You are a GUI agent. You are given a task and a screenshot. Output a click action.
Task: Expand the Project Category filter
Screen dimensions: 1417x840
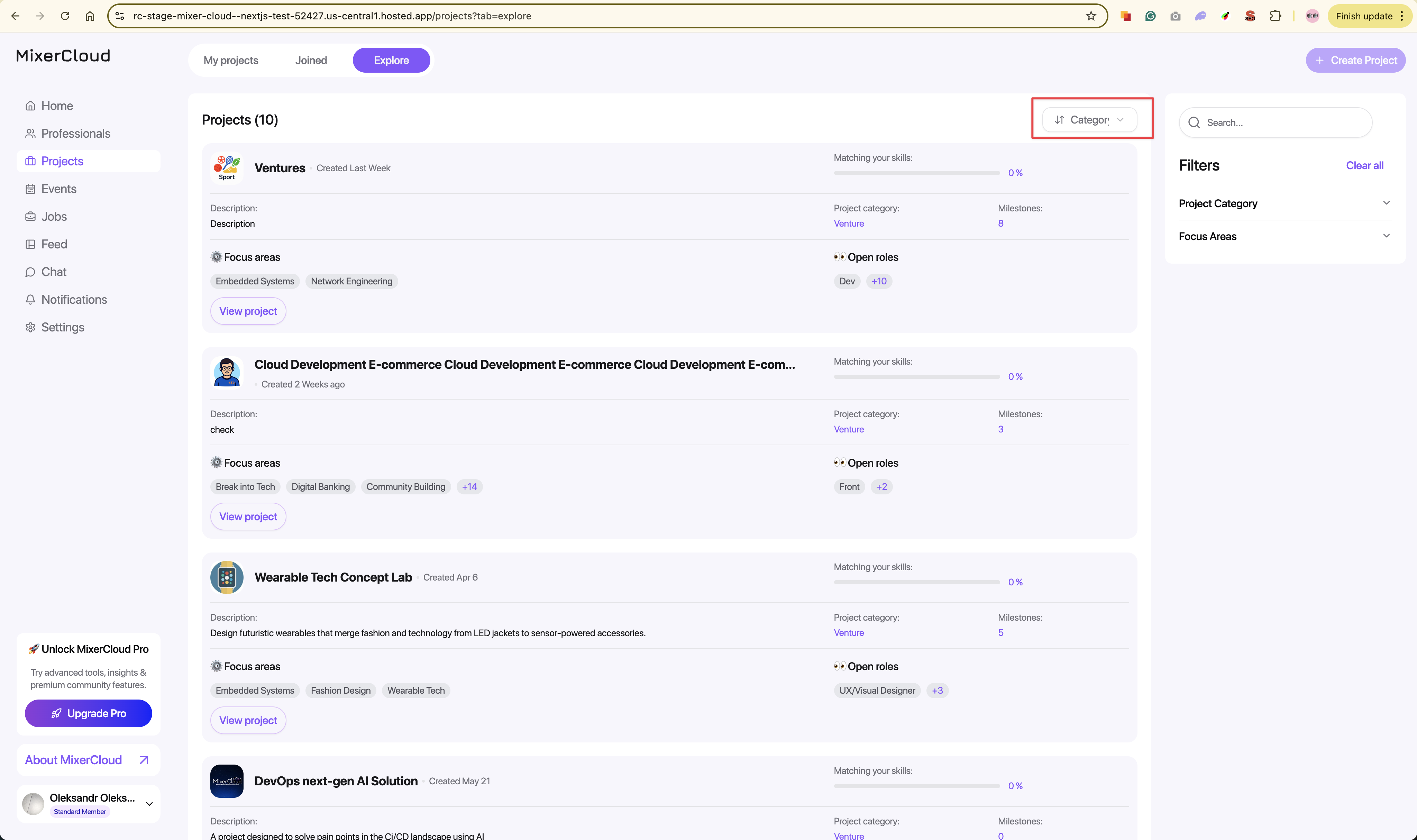tap(1386, 203)
